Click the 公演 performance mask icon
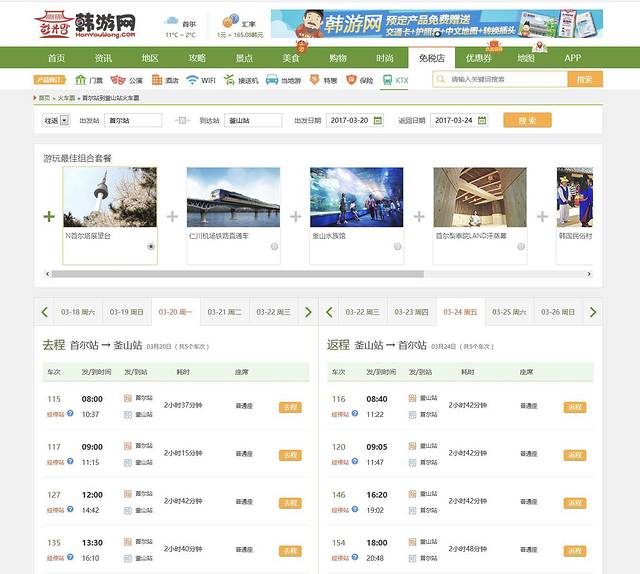This screenshot has height=574, width=640. click(118, 80)
